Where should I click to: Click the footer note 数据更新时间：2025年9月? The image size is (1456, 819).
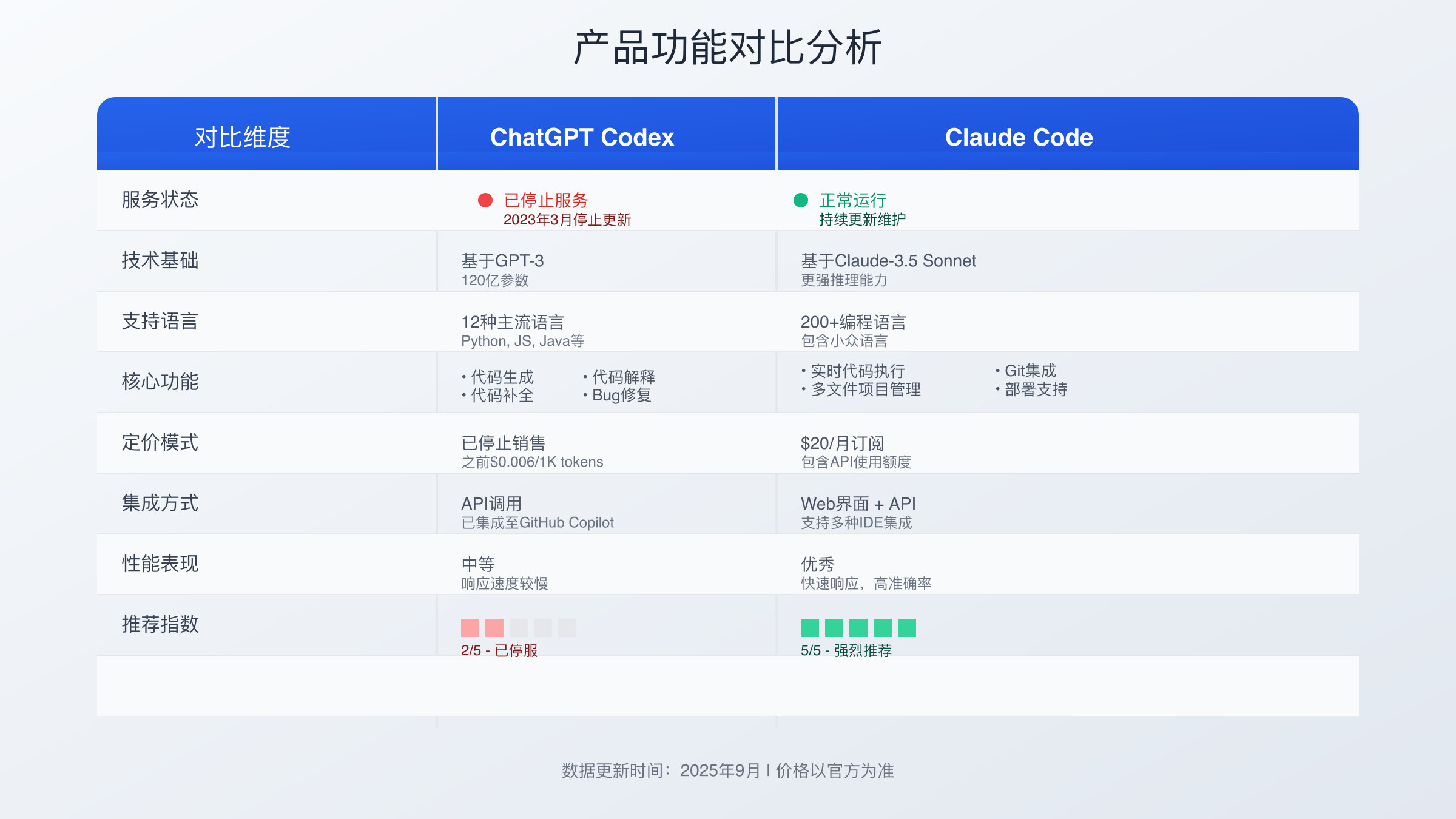[x=661, y=770]
